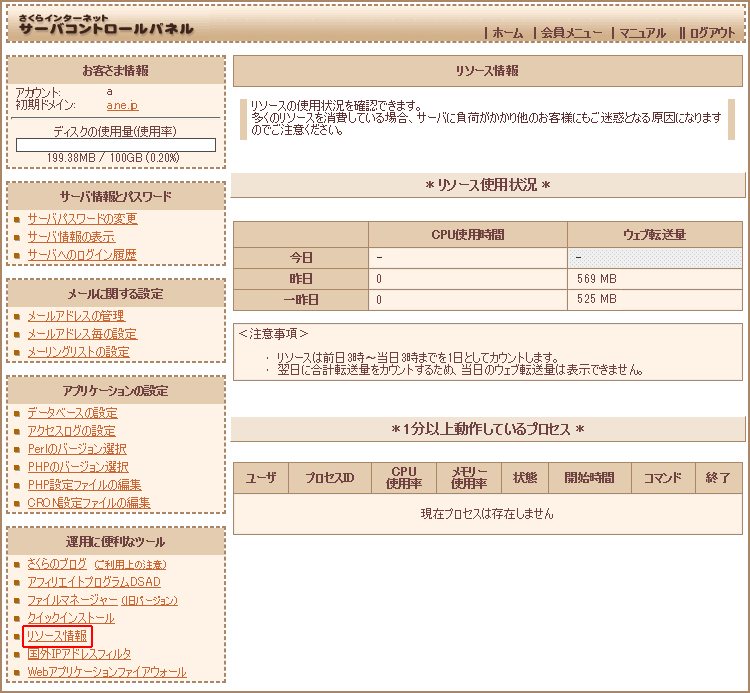Select the highlighted リソース情報 link

click(x=58, y=636)
